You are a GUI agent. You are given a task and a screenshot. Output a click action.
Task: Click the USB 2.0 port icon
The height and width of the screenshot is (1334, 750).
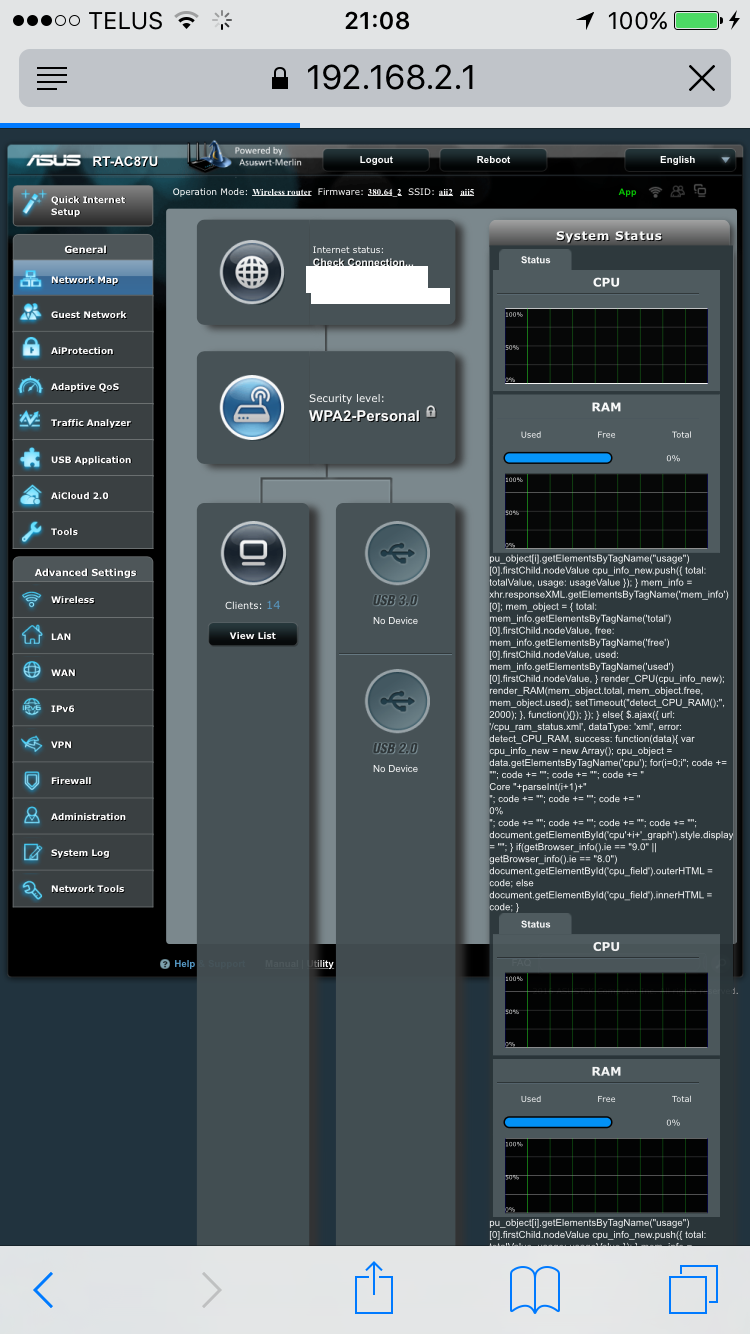click(x=397, y=700)
